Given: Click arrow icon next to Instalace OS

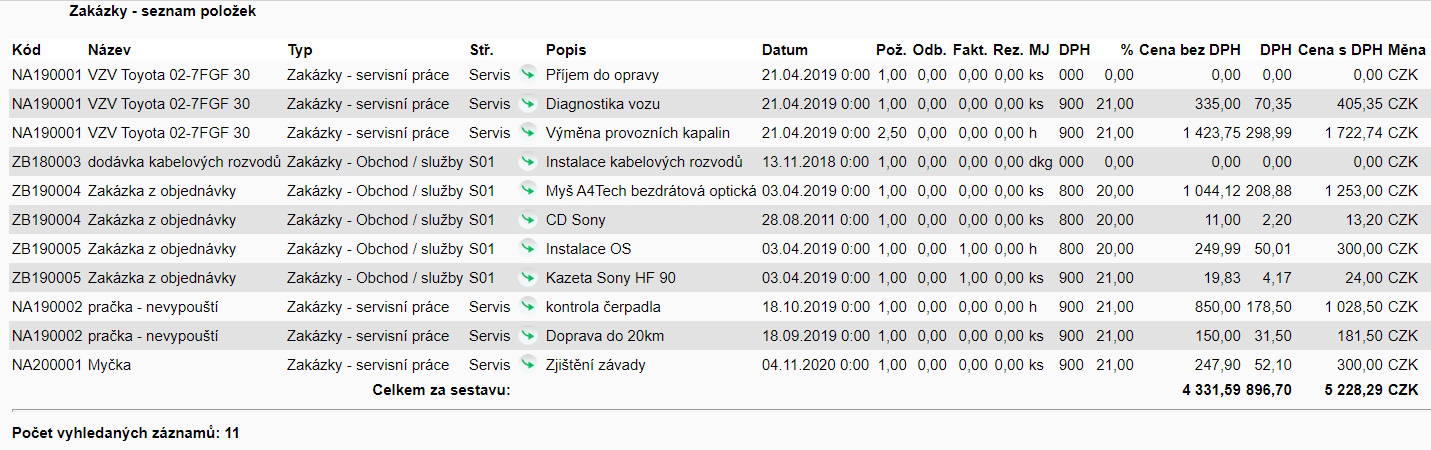Looking at the screenshot, I should [x=528, y=248].
